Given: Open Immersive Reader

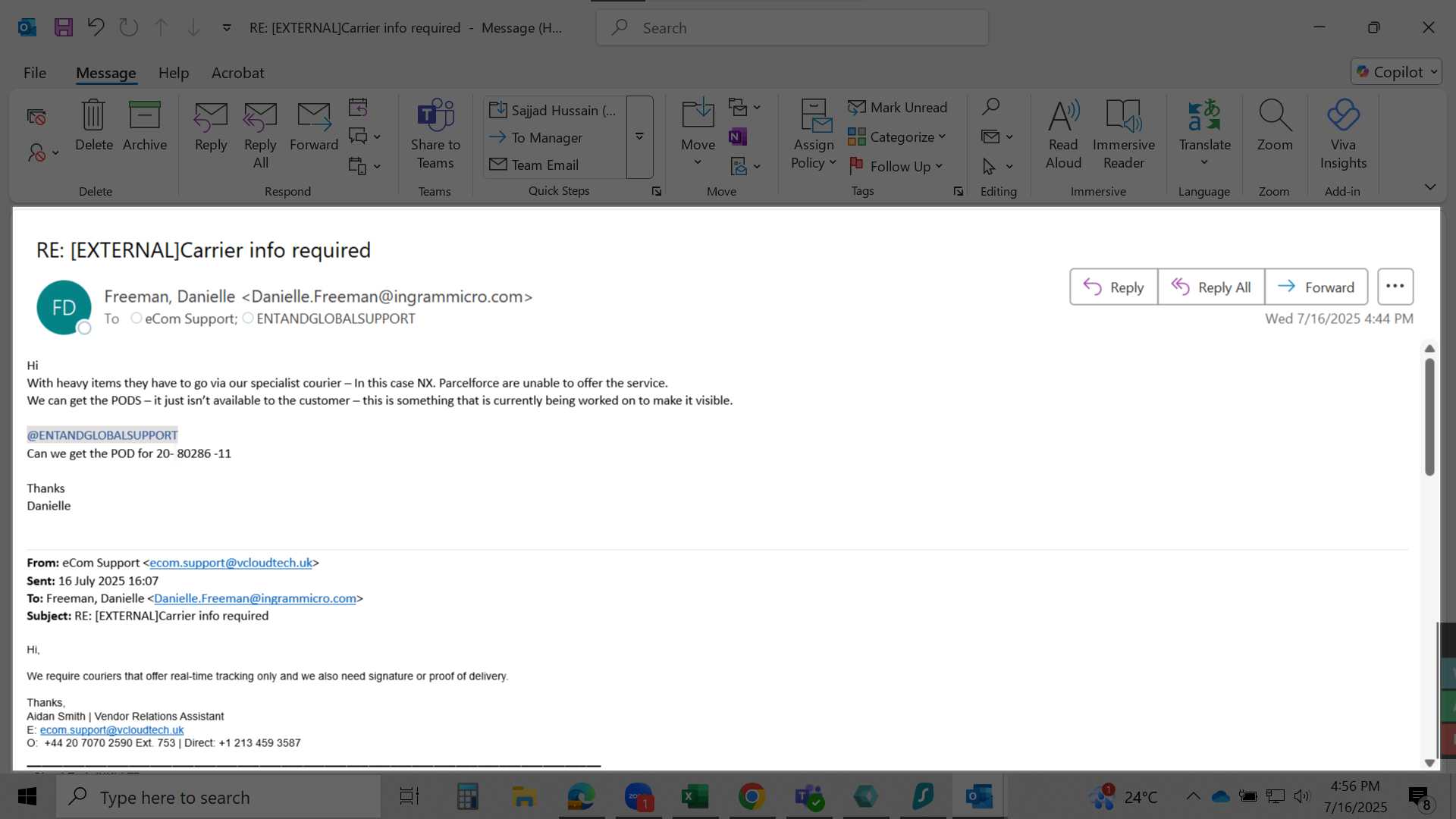Looking at the screenshot, I should pos(1124,135).
